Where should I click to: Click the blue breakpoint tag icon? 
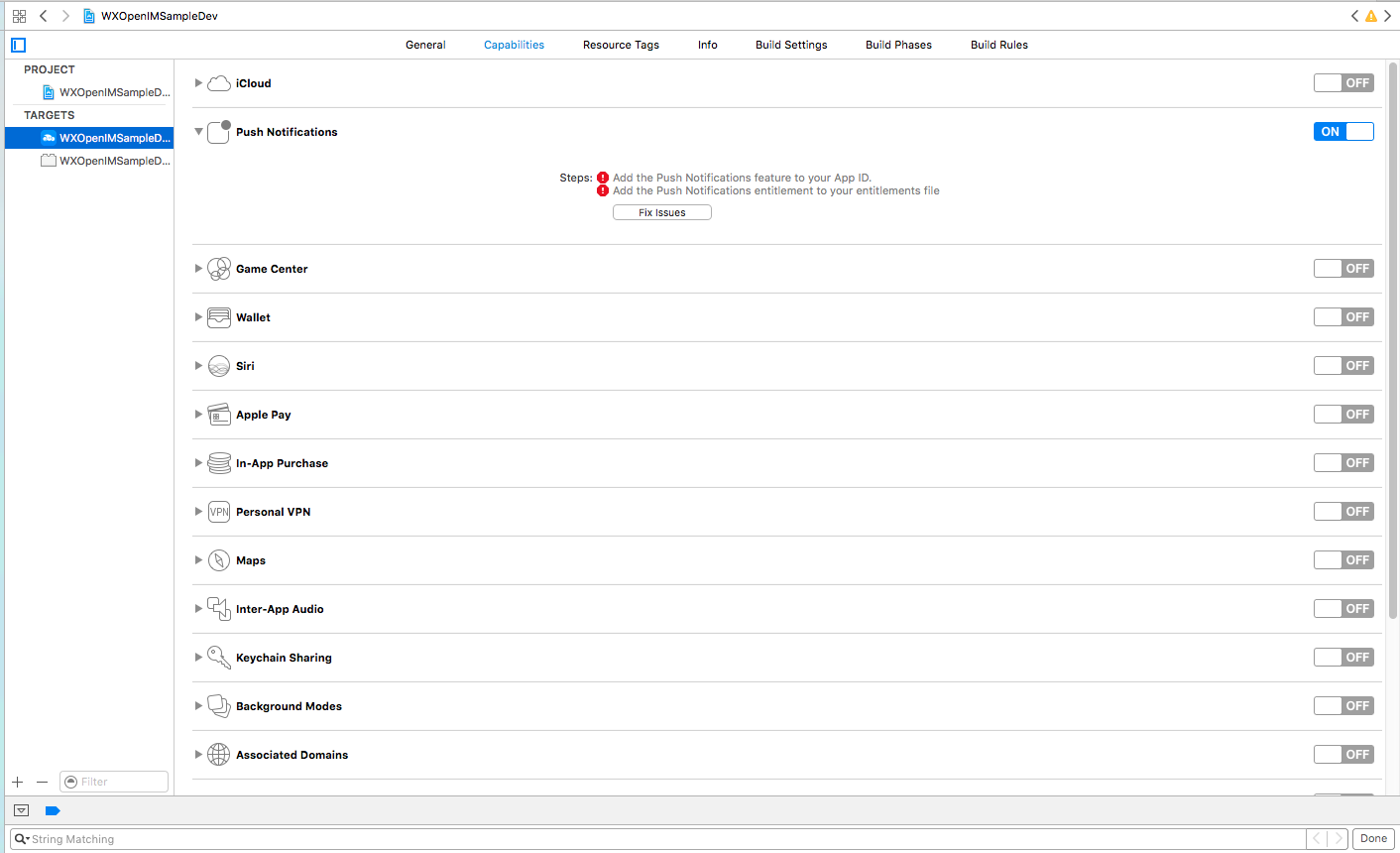point(53,810)
